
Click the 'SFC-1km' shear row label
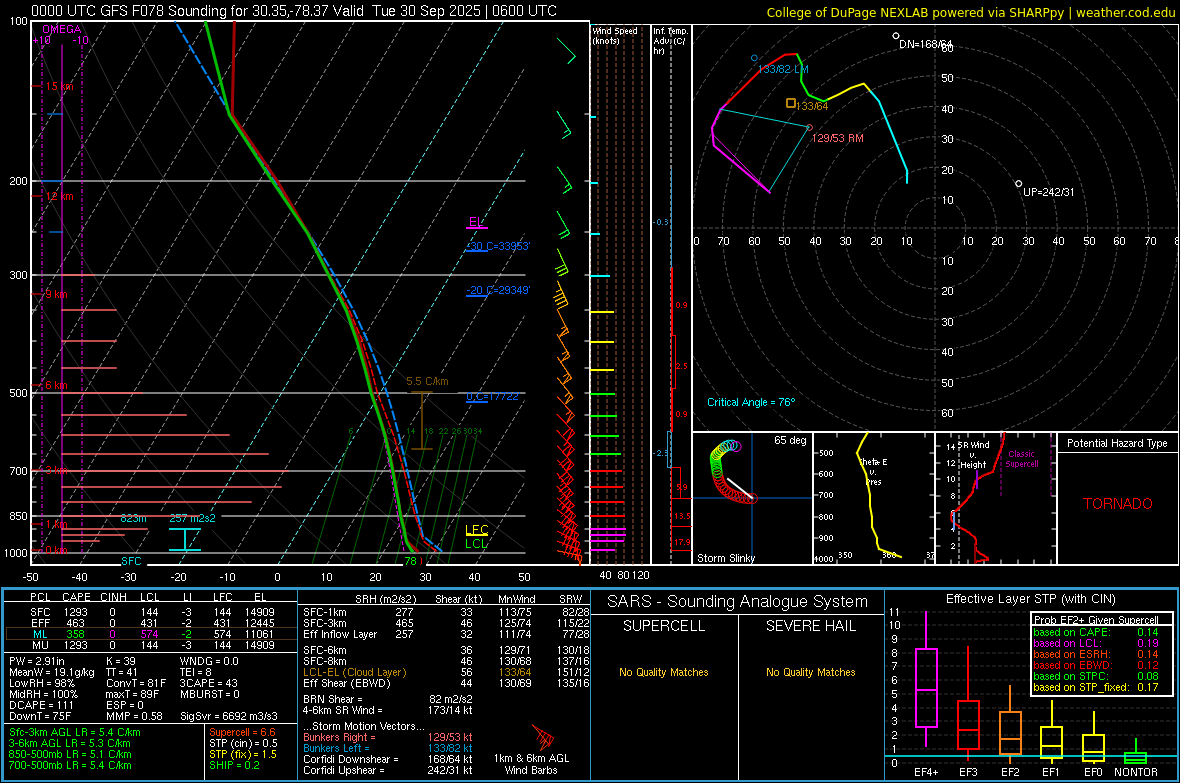[x=325, y=613]
